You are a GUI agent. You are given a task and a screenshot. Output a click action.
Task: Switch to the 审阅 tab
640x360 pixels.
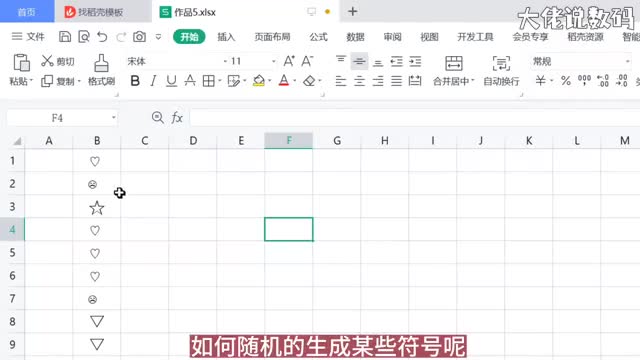pos(392,37)
